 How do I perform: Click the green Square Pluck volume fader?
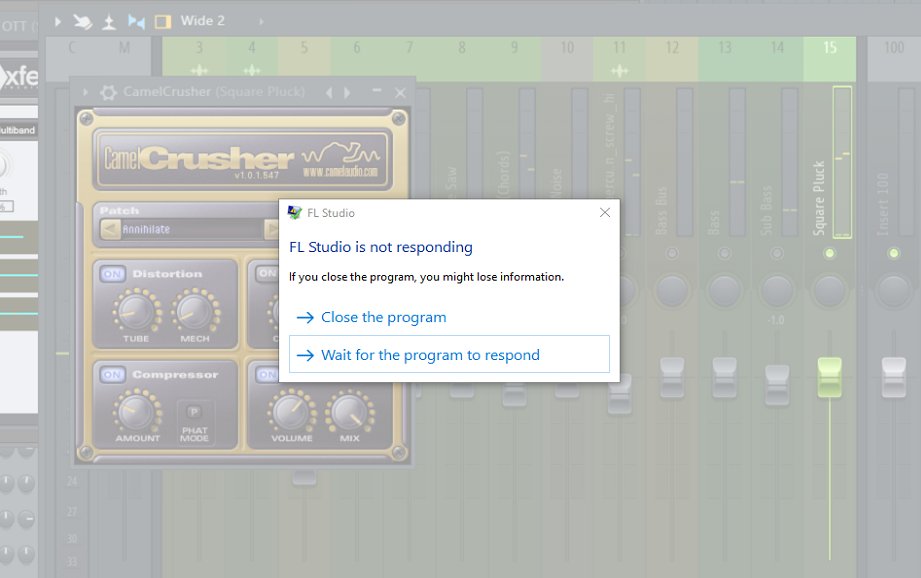[829, 378]
